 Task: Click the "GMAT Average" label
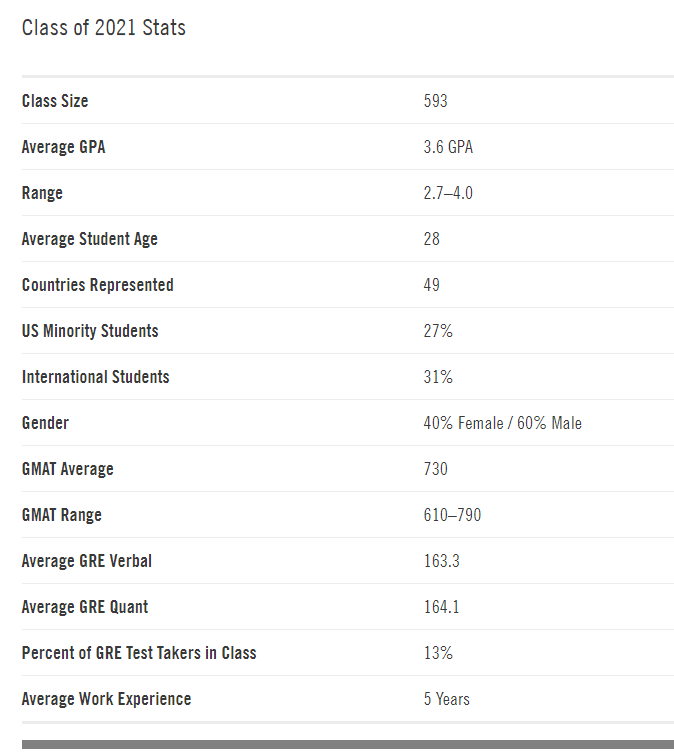point(68,469)
